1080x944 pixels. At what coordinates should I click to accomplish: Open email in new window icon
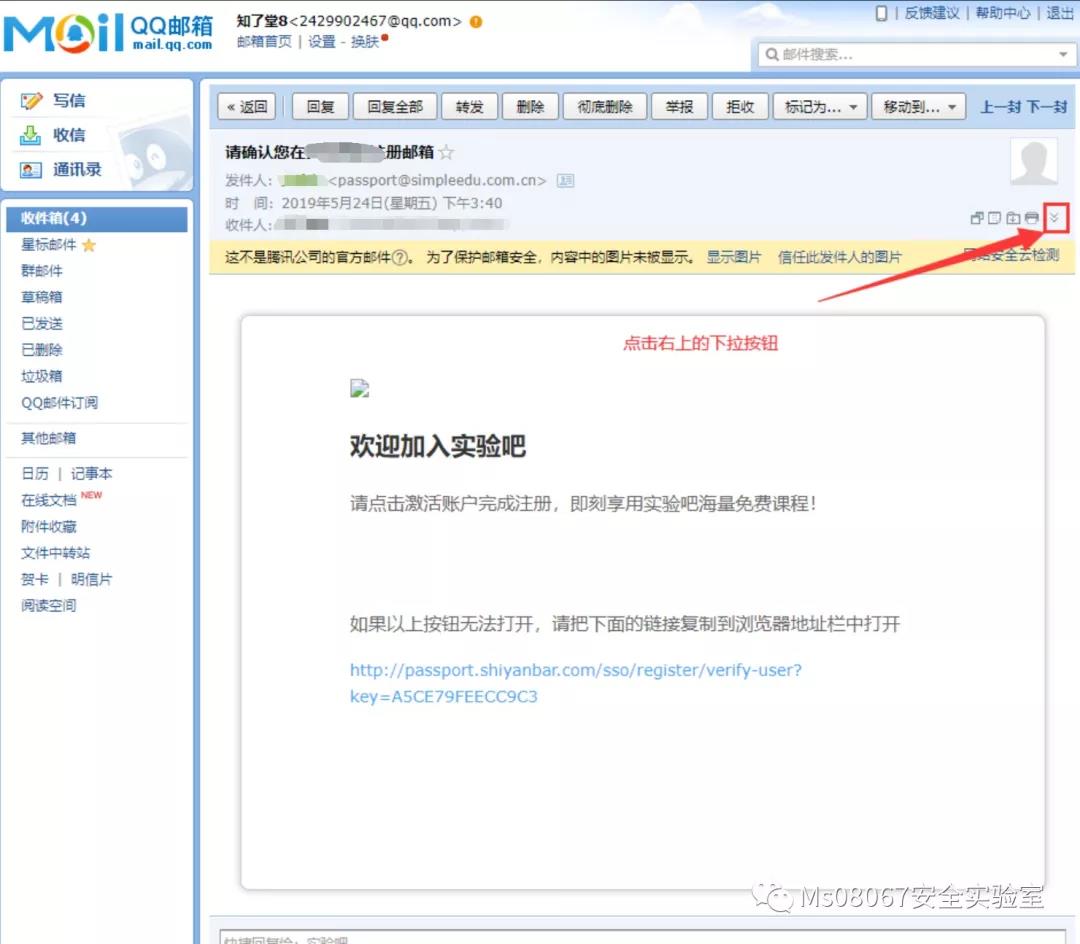point(977,219)
